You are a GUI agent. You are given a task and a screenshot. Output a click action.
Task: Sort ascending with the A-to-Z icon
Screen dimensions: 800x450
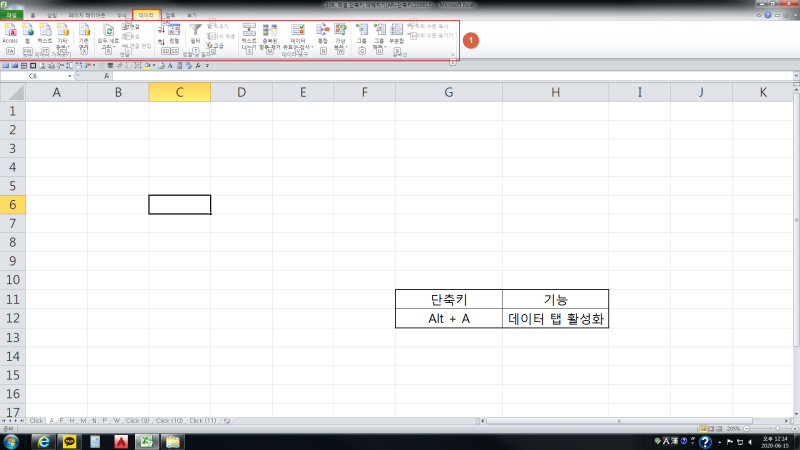pyautogui.click(x=161, y=30)
